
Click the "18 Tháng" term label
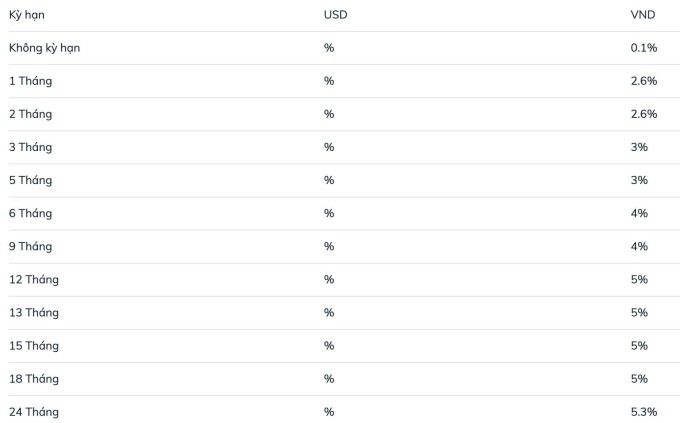point(34,378)
